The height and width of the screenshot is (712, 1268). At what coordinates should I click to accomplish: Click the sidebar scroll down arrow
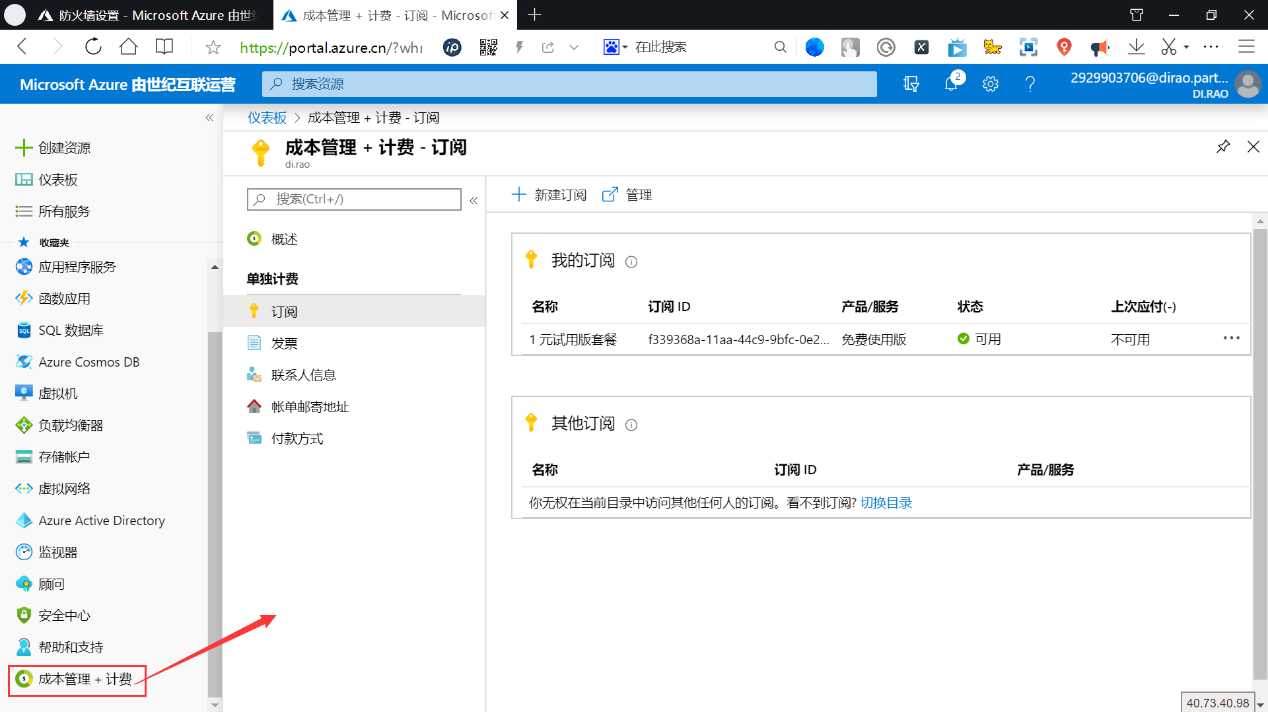click(x=215, y=704)
